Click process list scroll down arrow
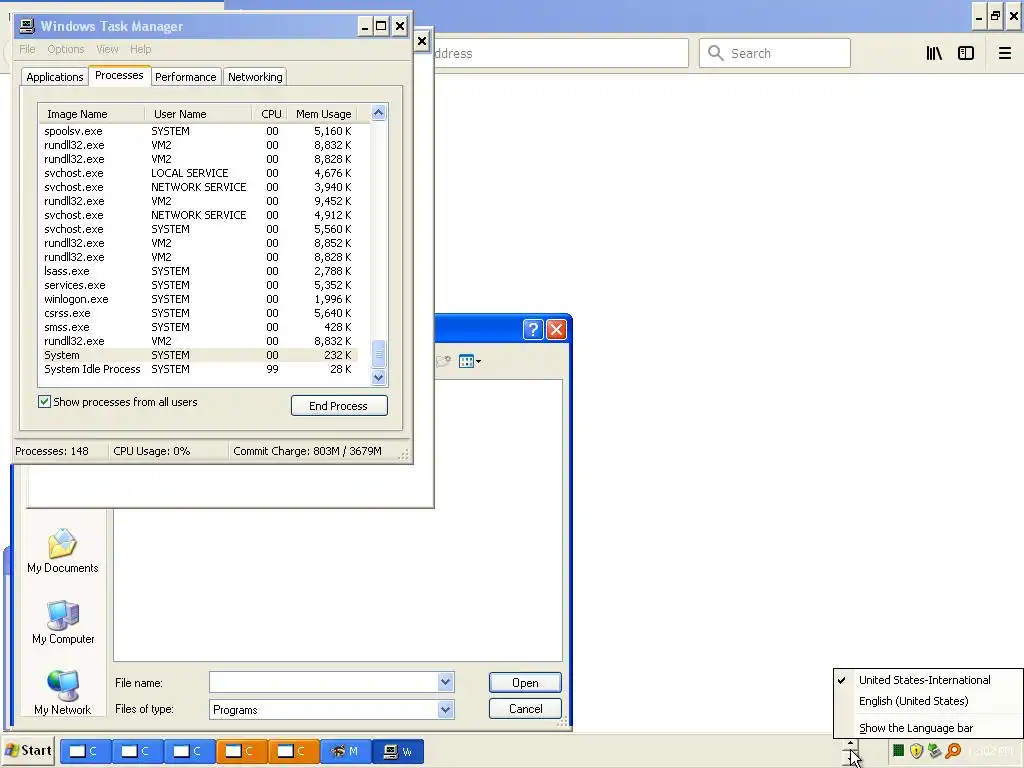 point(379,377)
